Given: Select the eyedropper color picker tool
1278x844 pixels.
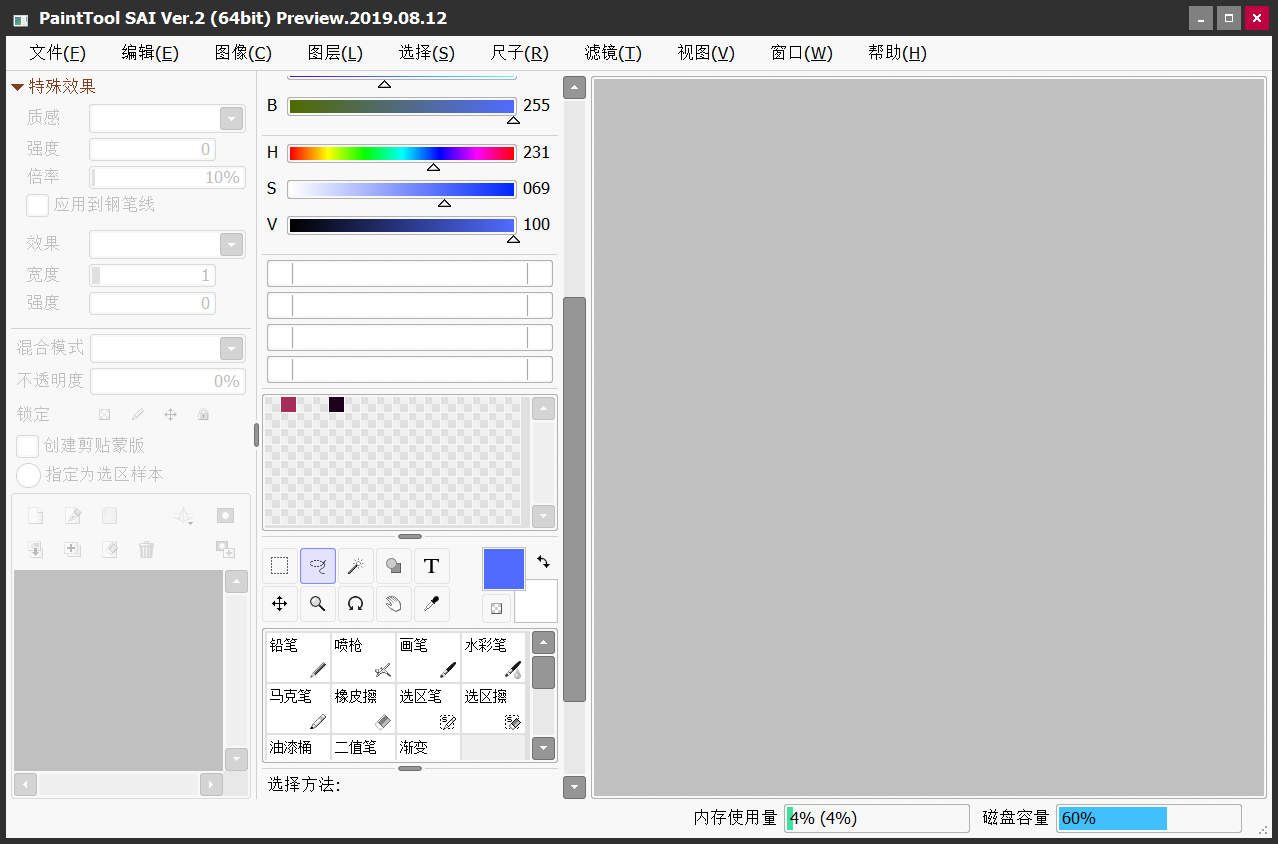Looking at the screenshot, I should click(432, 604).
